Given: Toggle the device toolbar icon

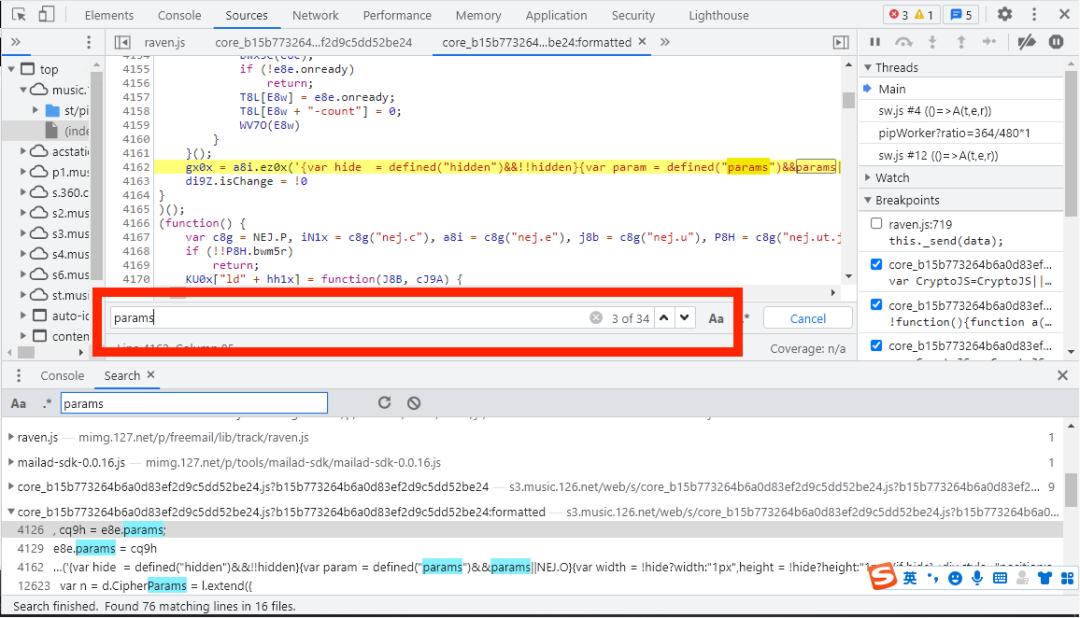Looking at the screenshot, I should (x=46, y=15).
